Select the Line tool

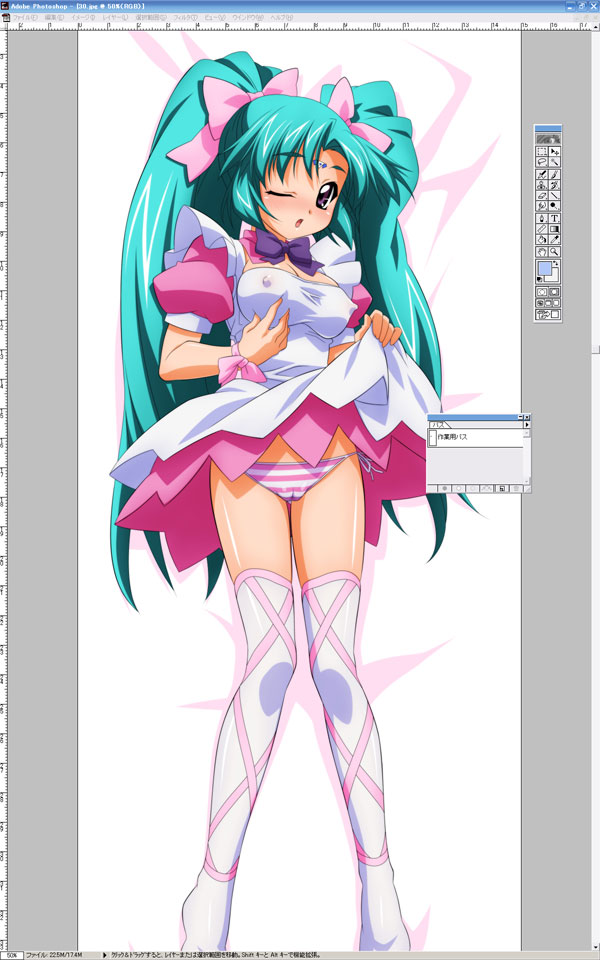coord(555,195)
